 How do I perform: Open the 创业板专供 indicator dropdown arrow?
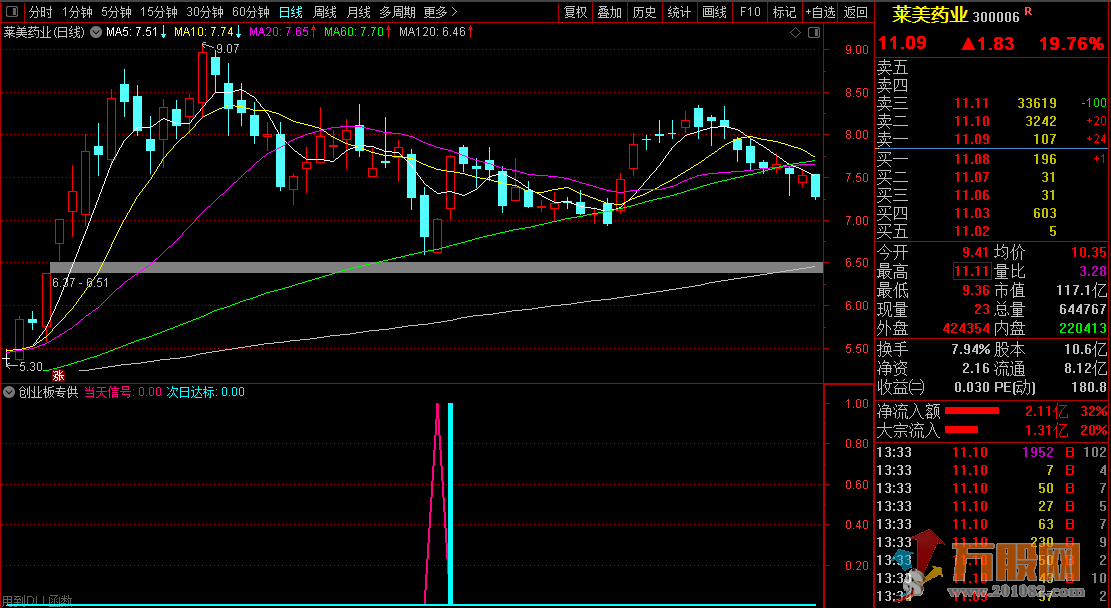click(10, 392)
